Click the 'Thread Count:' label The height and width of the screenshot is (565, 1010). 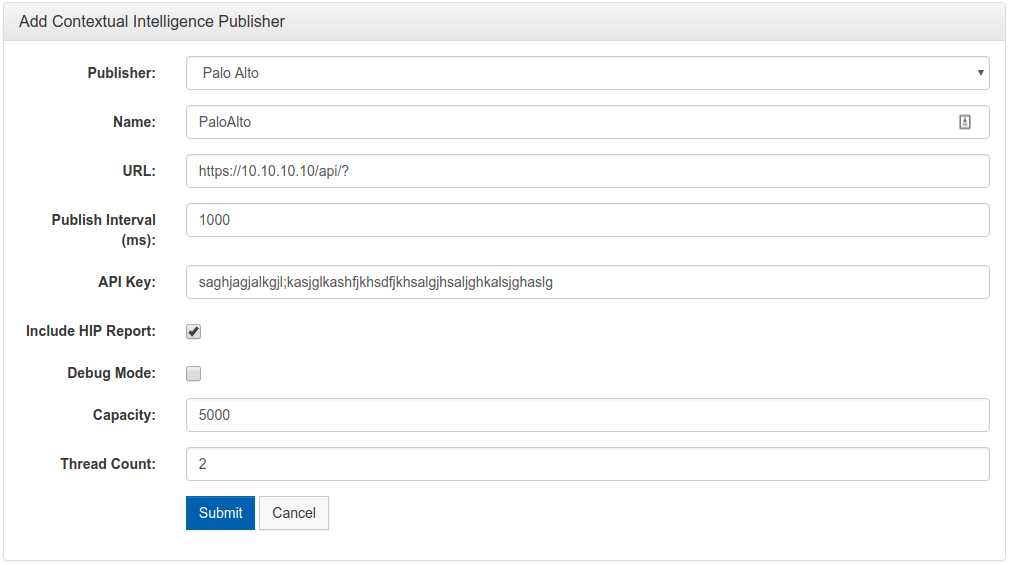(x=108, y=464)
